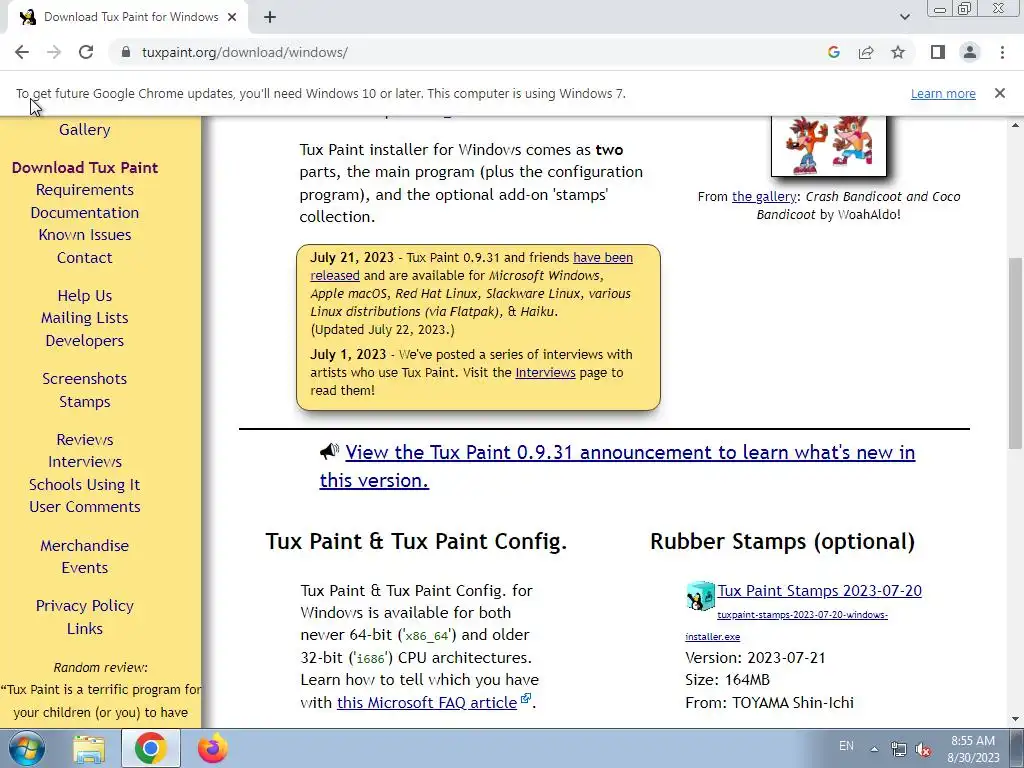The image size is (1024, 768).
Task: Open the Help Us link
Action: [x=84, y=296]
